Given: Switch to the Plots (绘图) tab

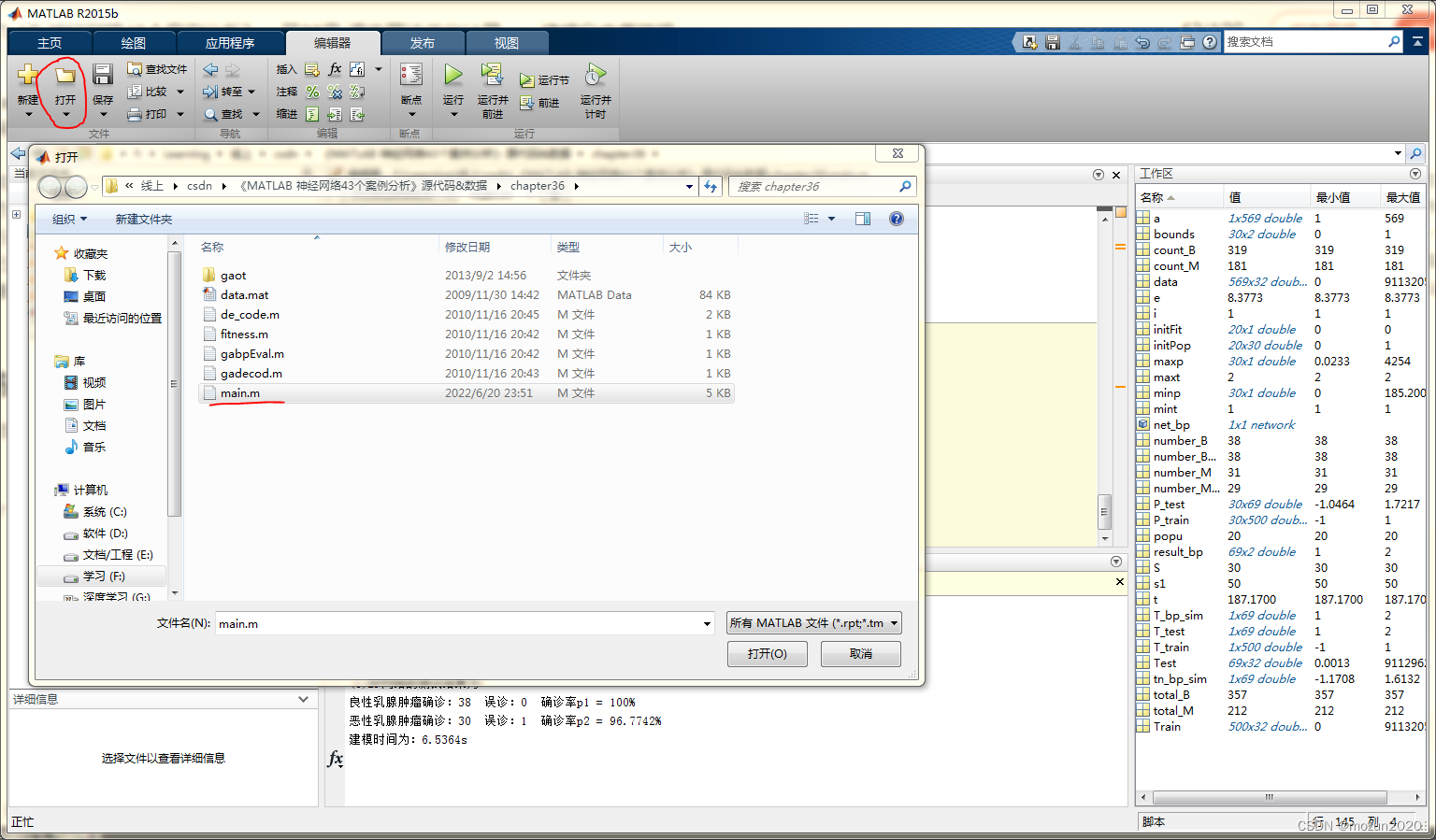Looking at the screenshot, I should coord(134,43).
